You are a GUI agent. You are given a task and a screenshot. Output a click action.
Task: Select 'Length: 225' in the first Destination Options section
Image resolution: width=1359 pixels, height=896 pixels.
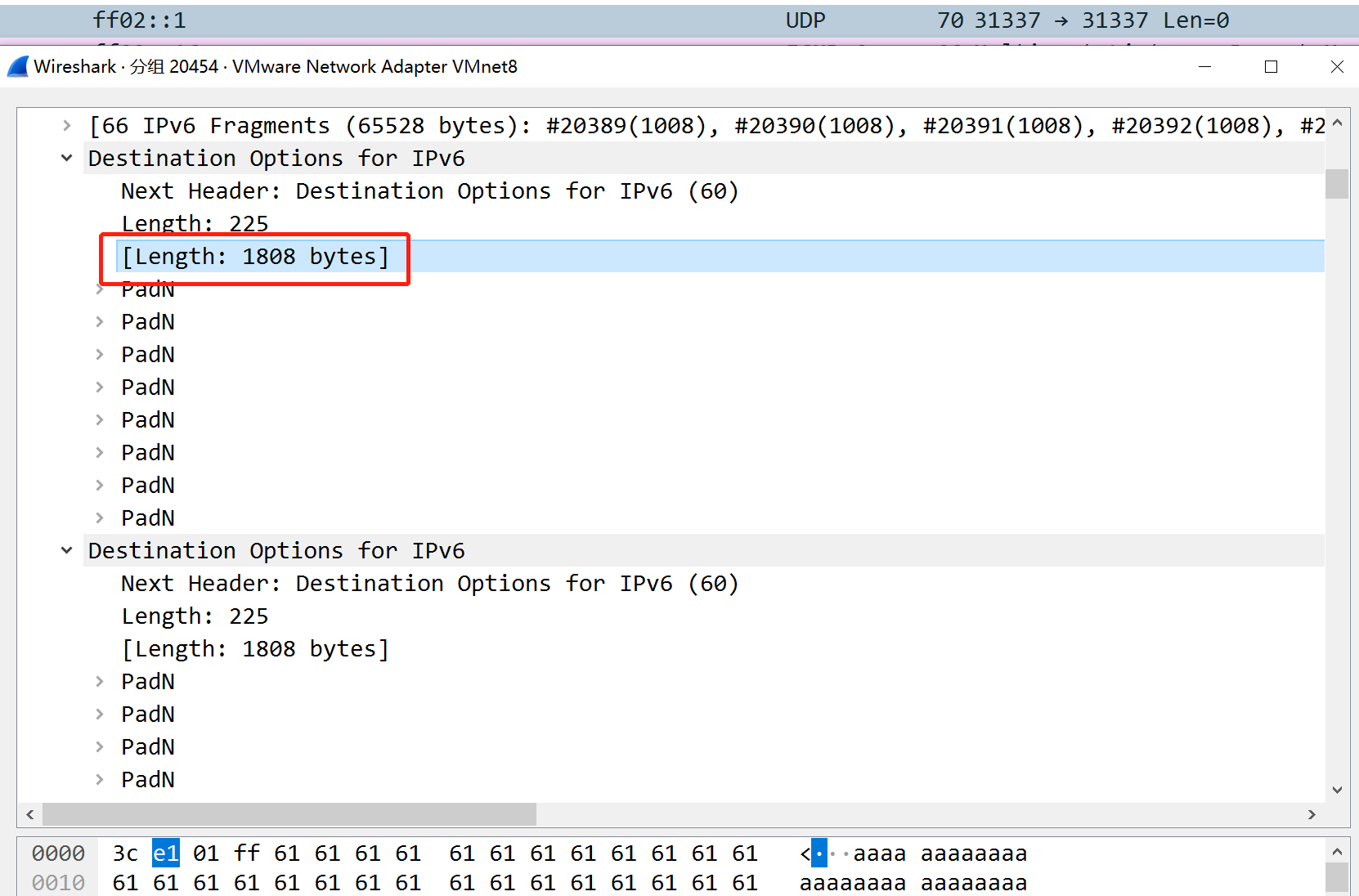coord(195,224)
